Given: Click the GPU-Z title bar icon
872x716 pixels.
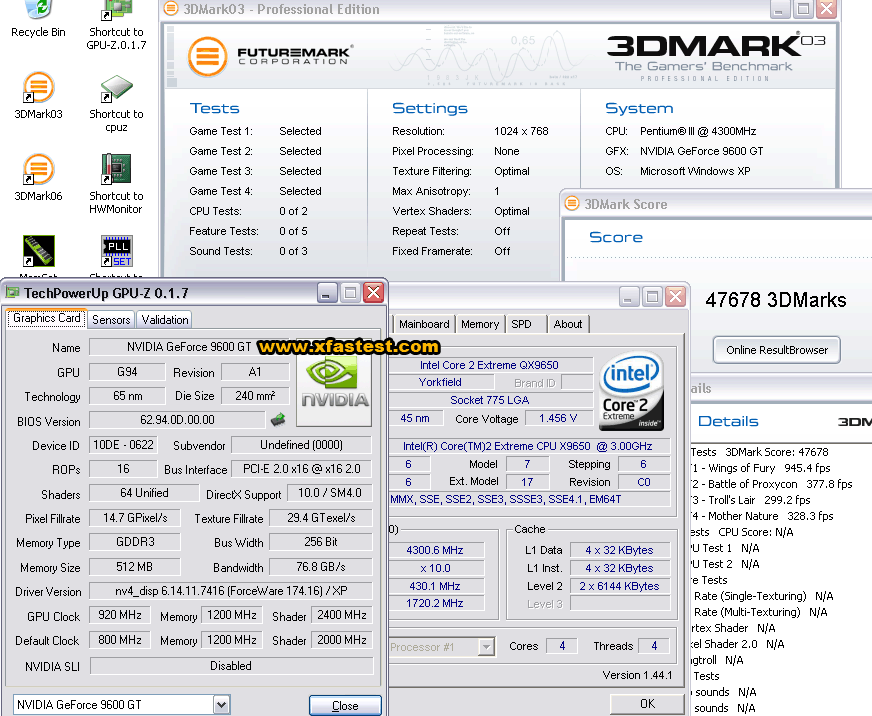Looking at the screenshot, I should [x=12, y=293].
